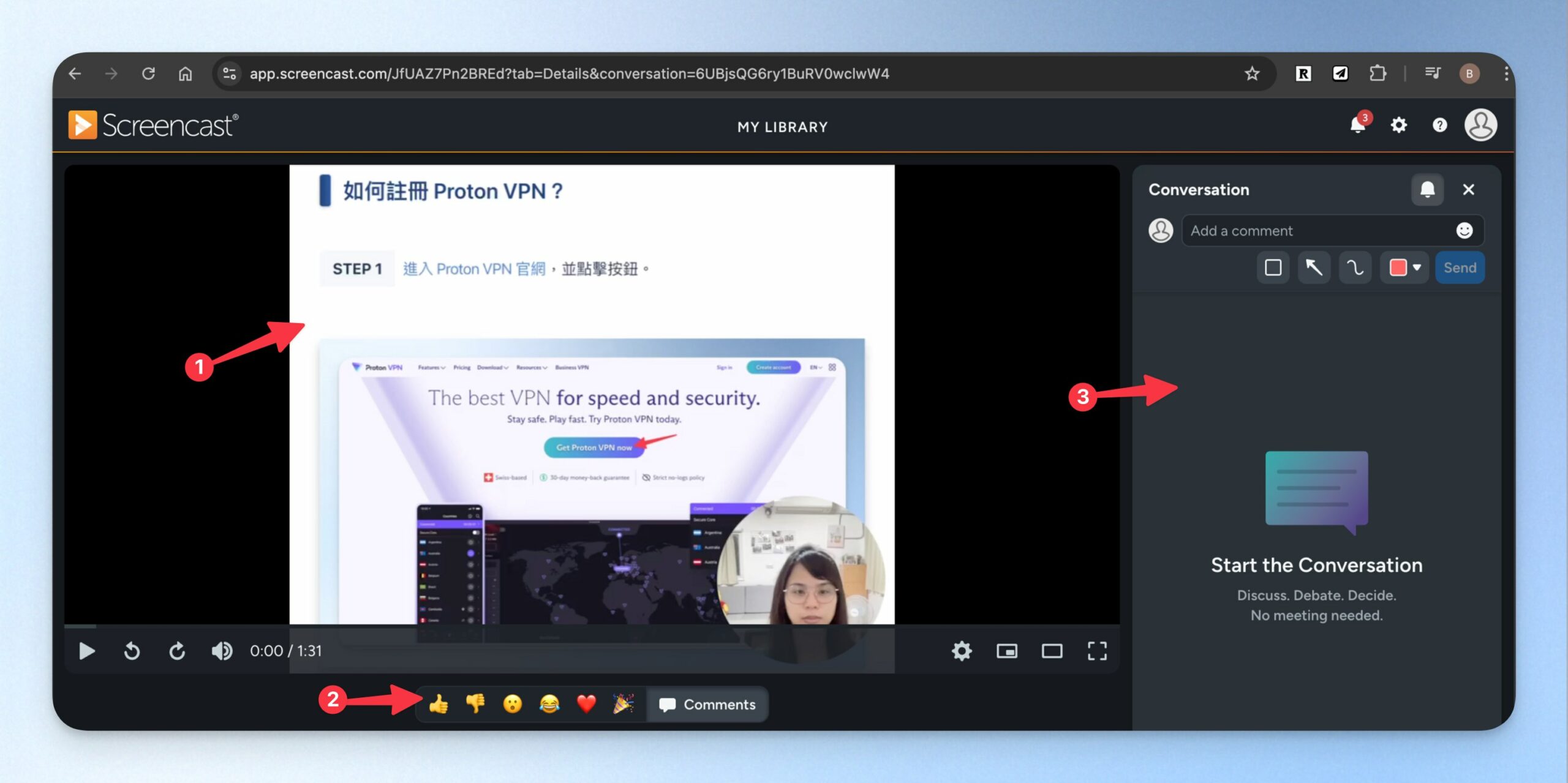Screen dimensions: 1568x783
Task: Open the emoji picker in comment box
Action: [1464, 231]
